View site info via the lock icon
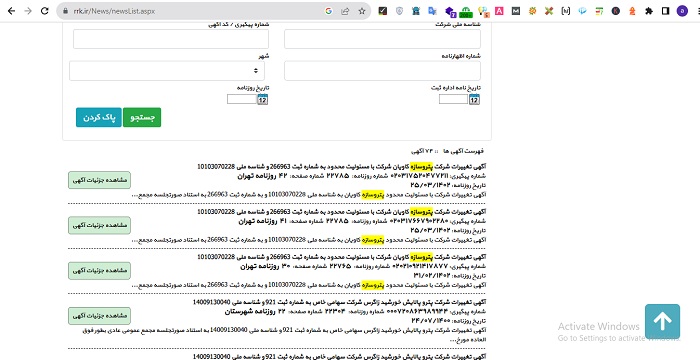 [x=65, y=11]
